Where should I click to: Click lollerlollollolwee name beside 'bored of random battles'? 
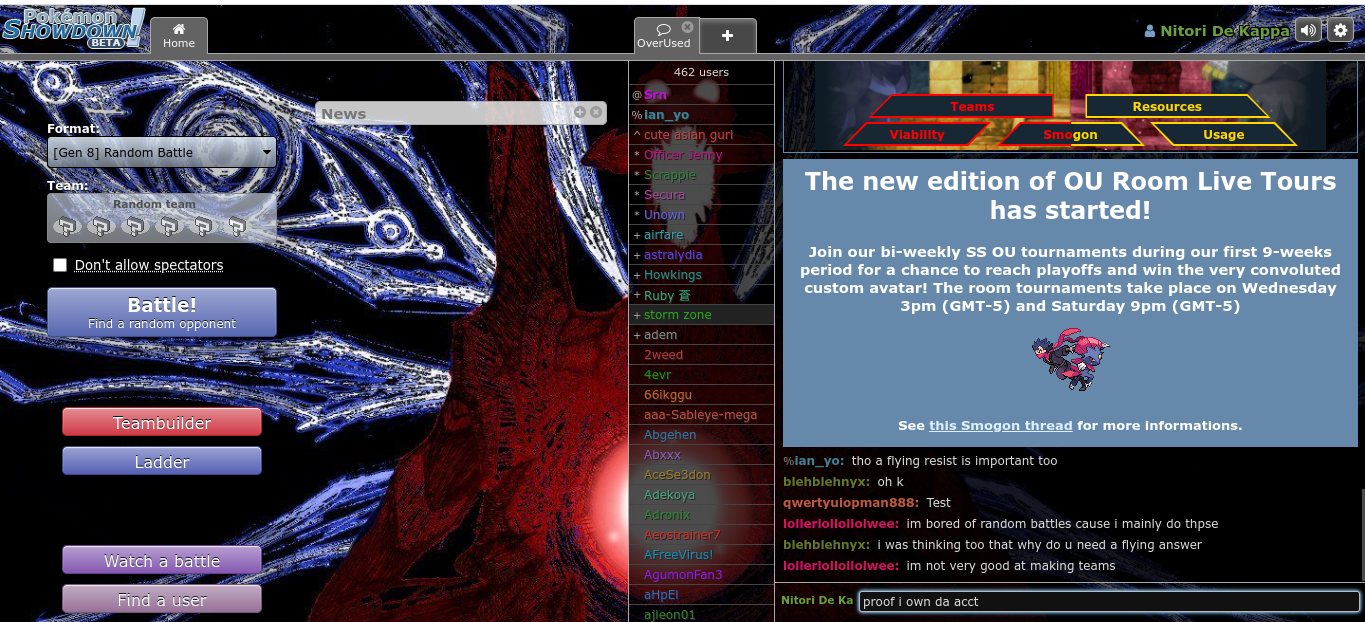pos(841,524)
